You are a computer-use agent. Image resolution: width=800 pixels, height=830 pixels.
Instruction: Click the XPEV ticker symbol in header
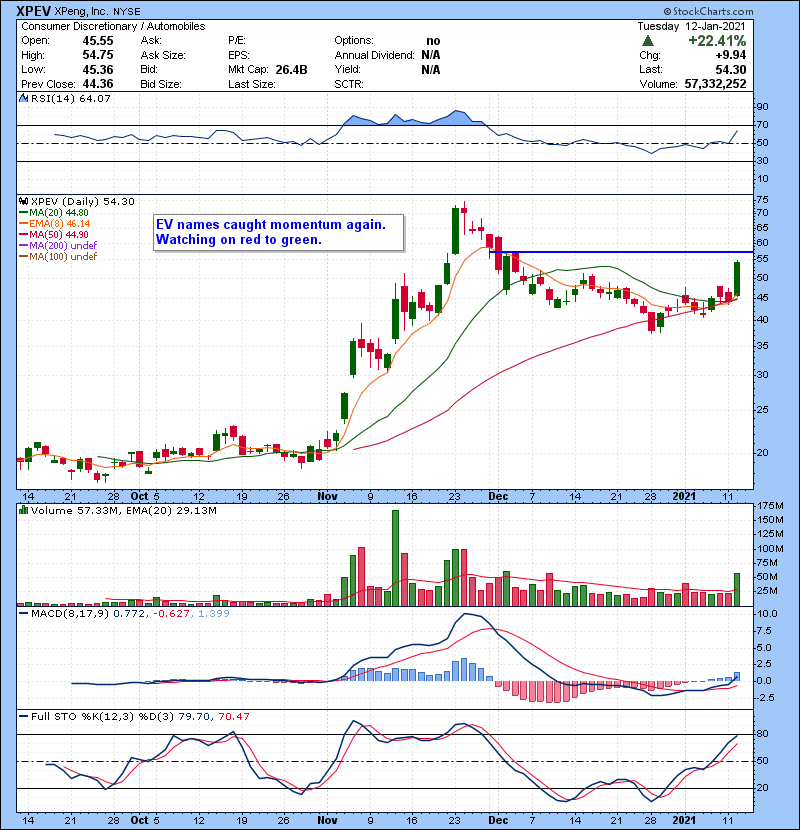coord(33,11)
